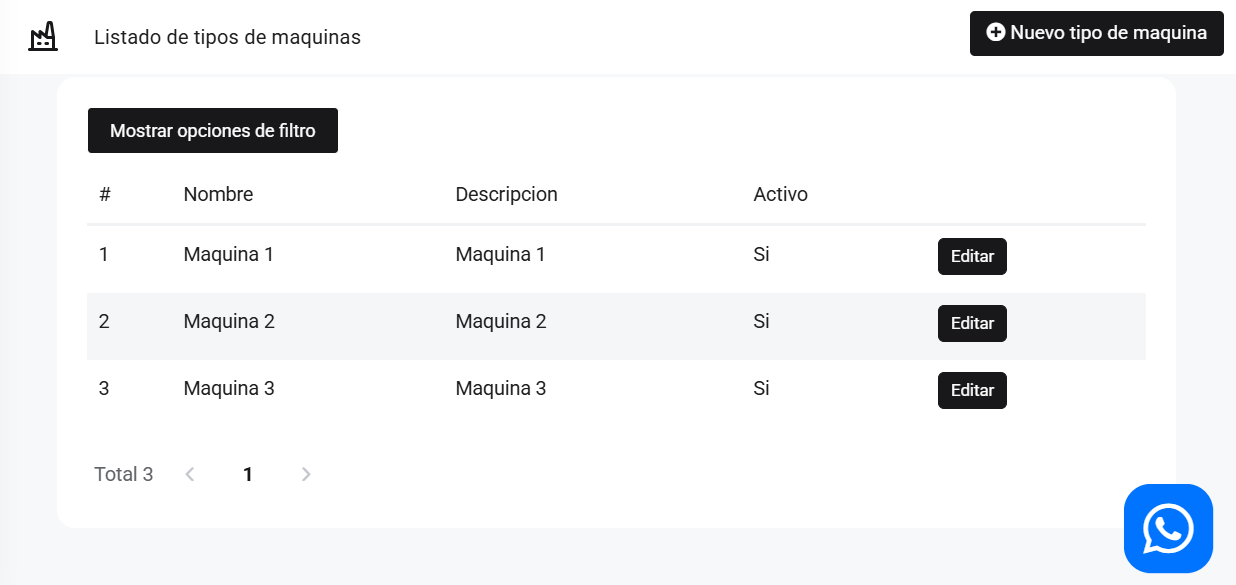Open the WhatsApp chat button
Screen dimensions: 1236x585
[x=1168, y=528]
